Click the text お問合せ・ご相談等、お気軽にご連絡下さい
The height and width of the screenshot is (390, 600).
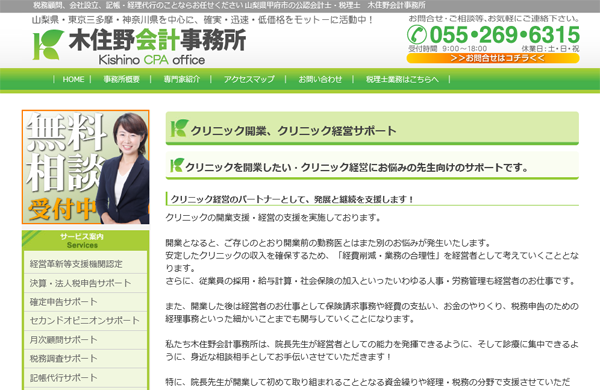pos(494,18)
